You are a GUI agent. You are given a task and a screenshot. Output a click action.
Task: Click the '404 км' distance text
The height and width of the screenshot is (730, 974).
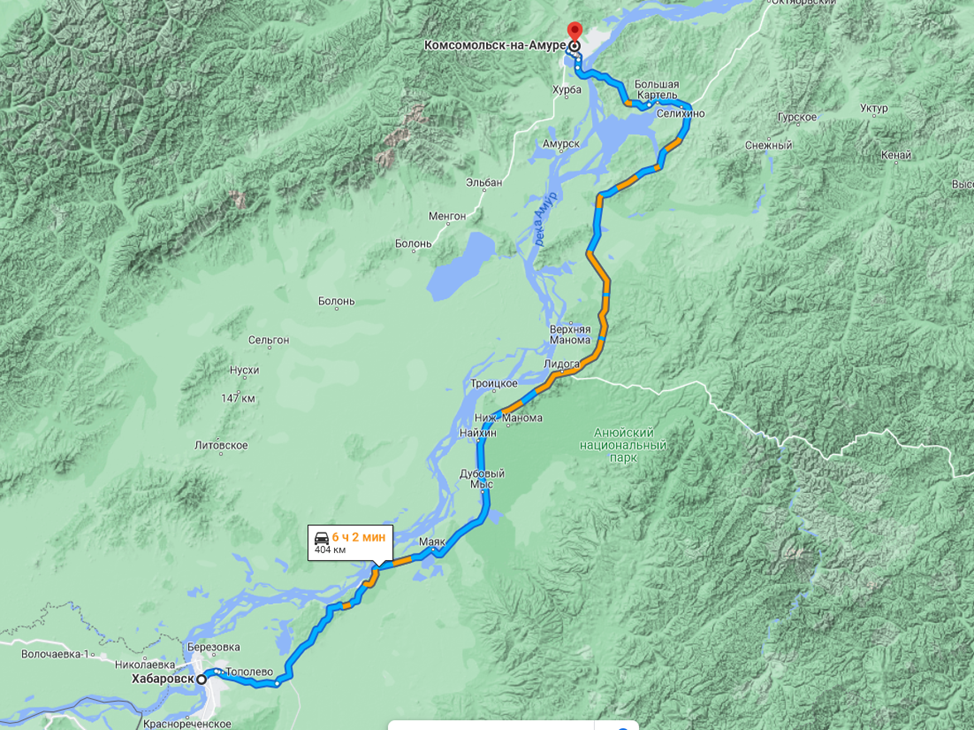[330, 550]
